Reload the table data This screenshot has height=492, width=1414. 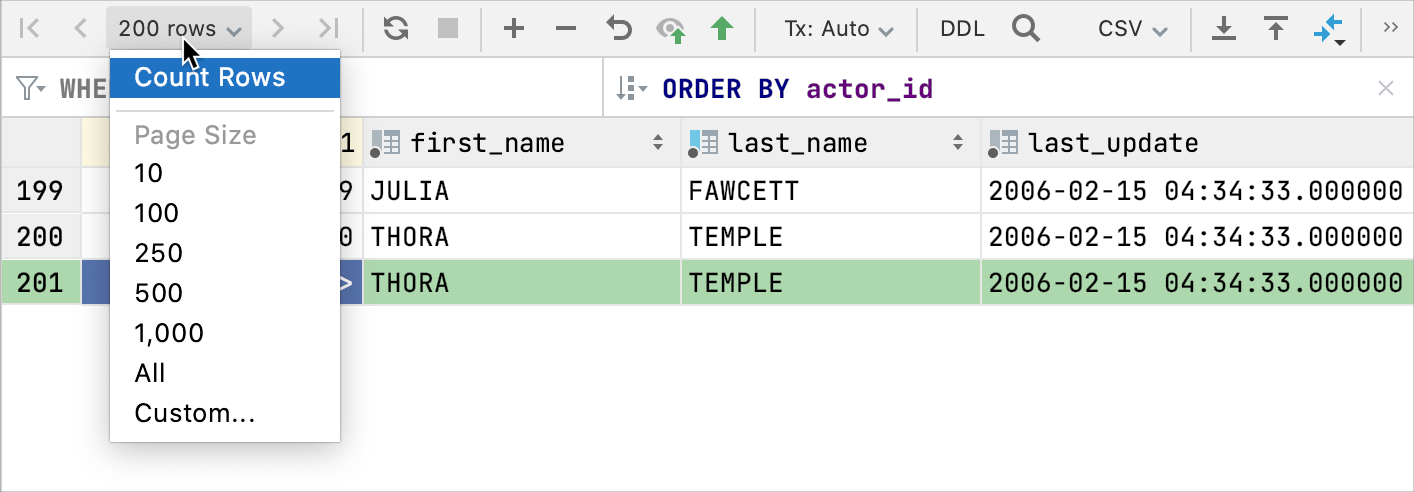[396, 28]
